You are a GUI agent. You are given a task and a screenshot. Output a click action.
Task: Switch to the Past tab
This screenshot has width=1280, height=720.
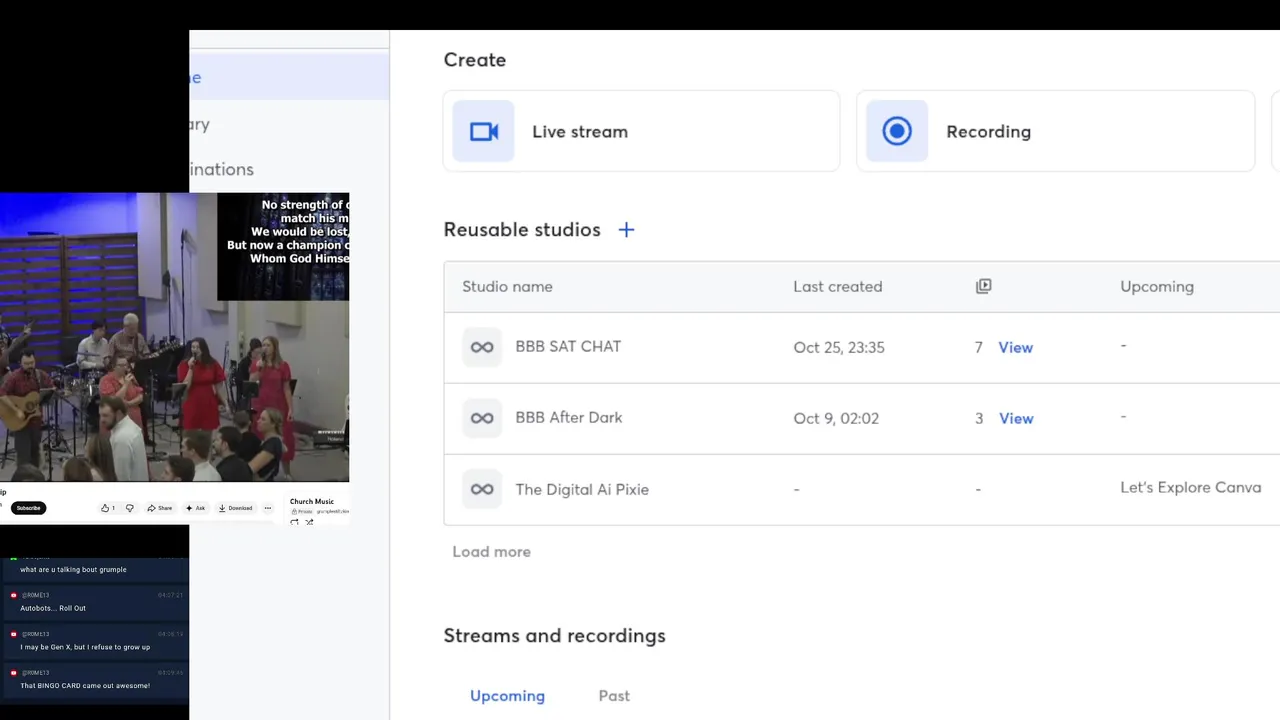(x=614, y=696)
